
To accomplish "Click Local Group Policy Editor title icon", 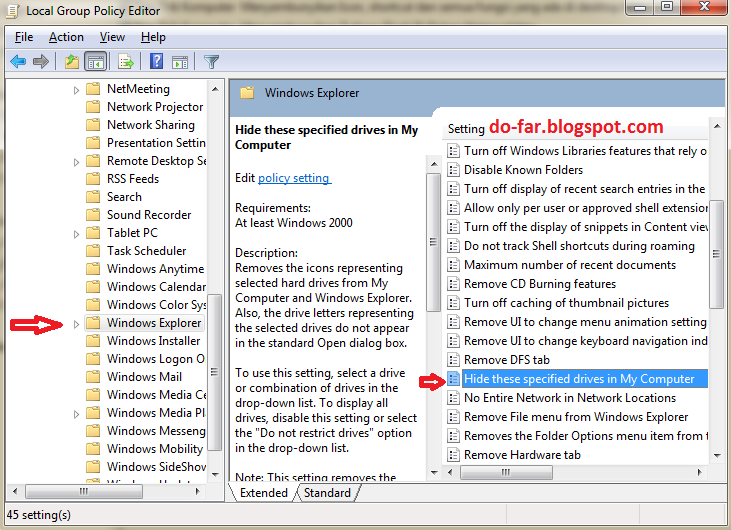I will (x=12, y=11).
